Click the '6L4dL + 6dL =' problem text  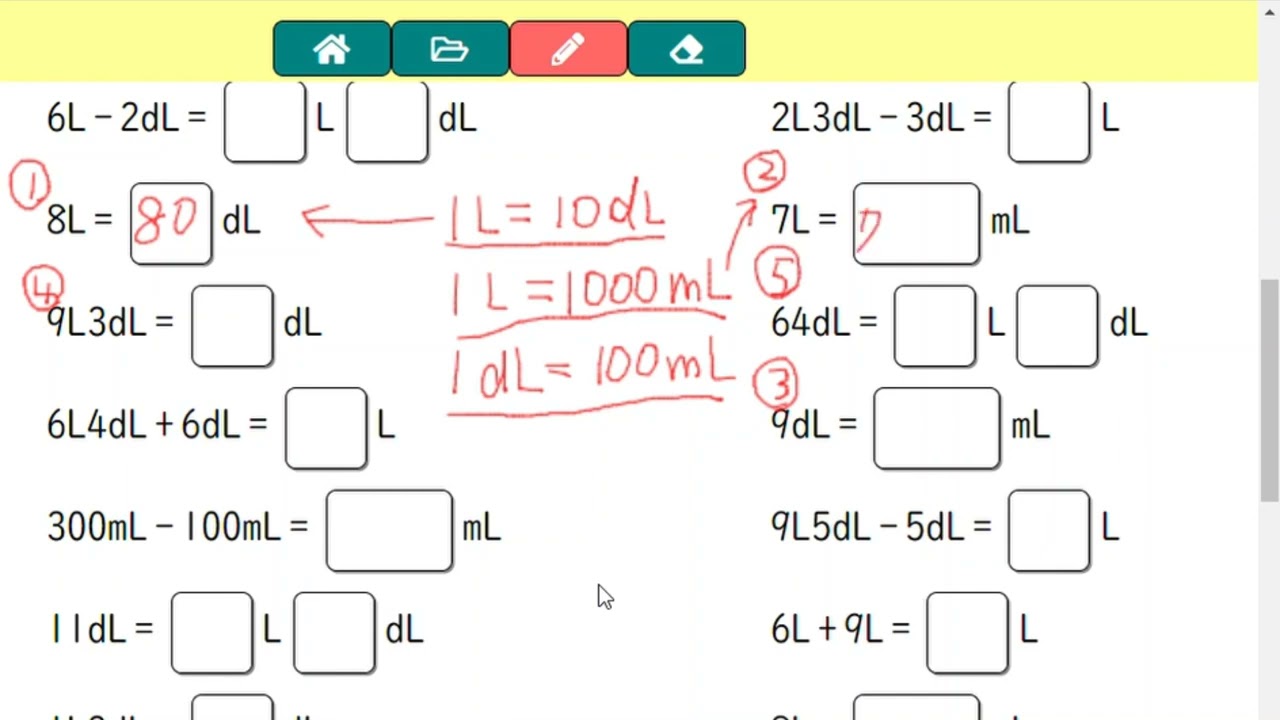[157, 426]
